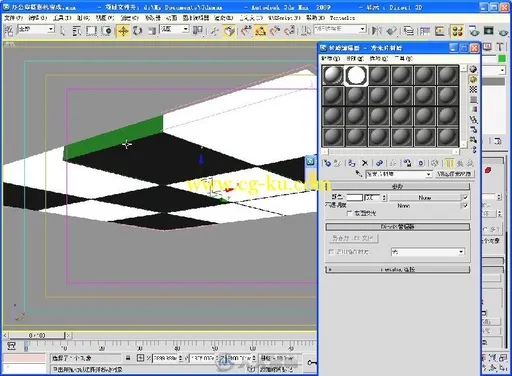Screen dimensions: 512x376
Task: Click Reset Map/Mtl X icon
Action: coord(365,163)
